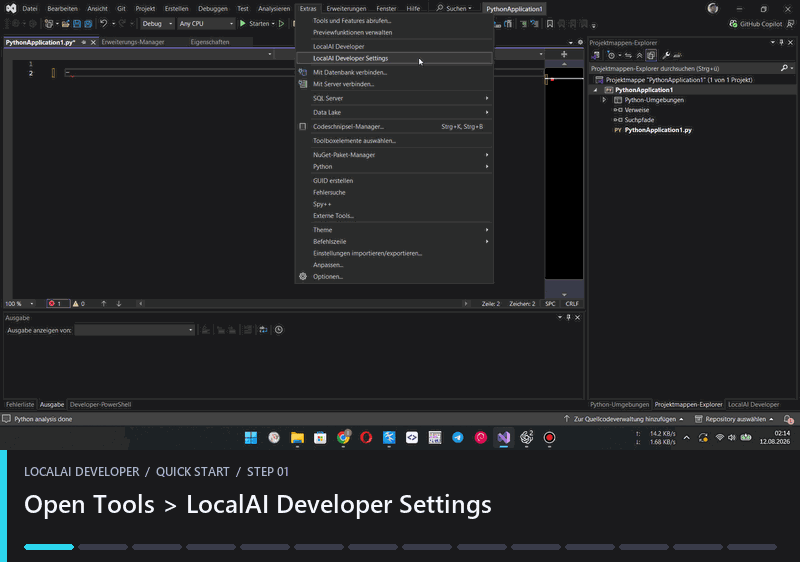800x562 pixels.
Task: Click Zur Quellcodeverwaltung hinzufügen
Action: 623,419
